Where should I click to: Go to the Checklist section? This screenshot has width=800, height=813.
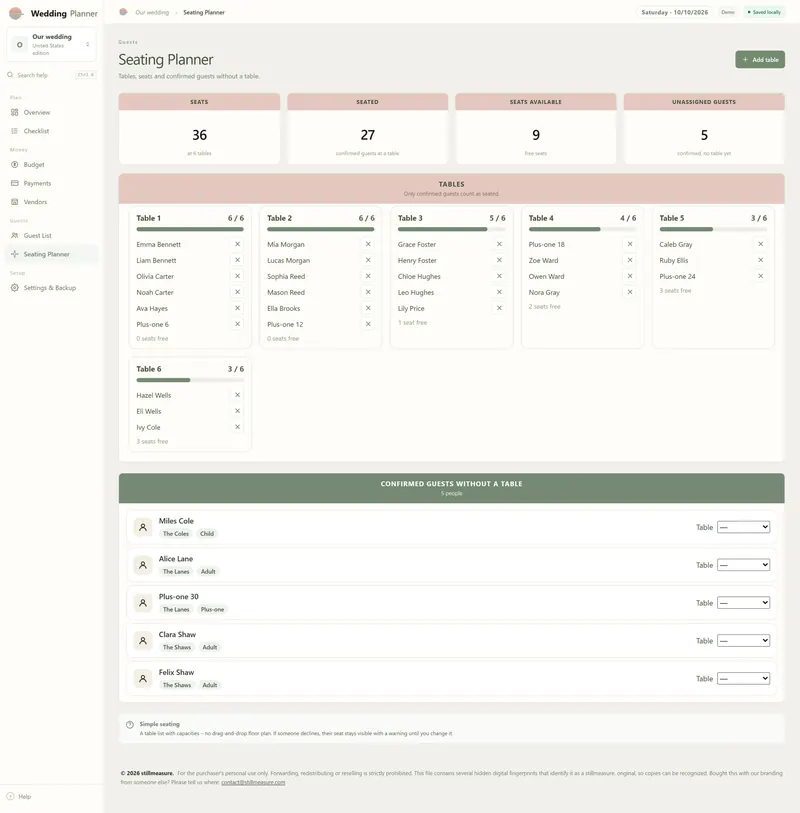52,131
